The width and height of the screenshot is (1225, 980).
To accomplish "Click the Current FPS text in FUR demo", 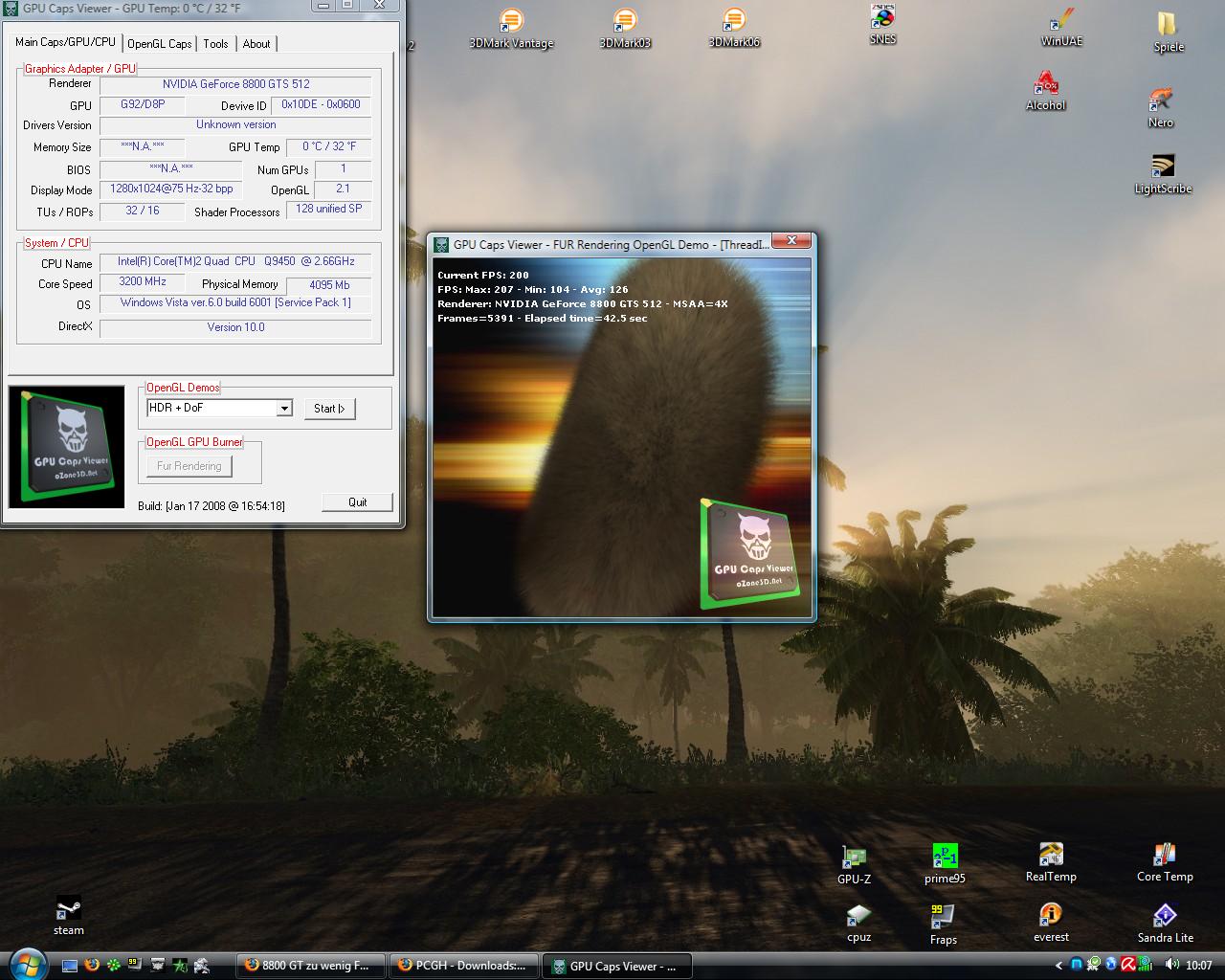I will [x=482, y=275].
